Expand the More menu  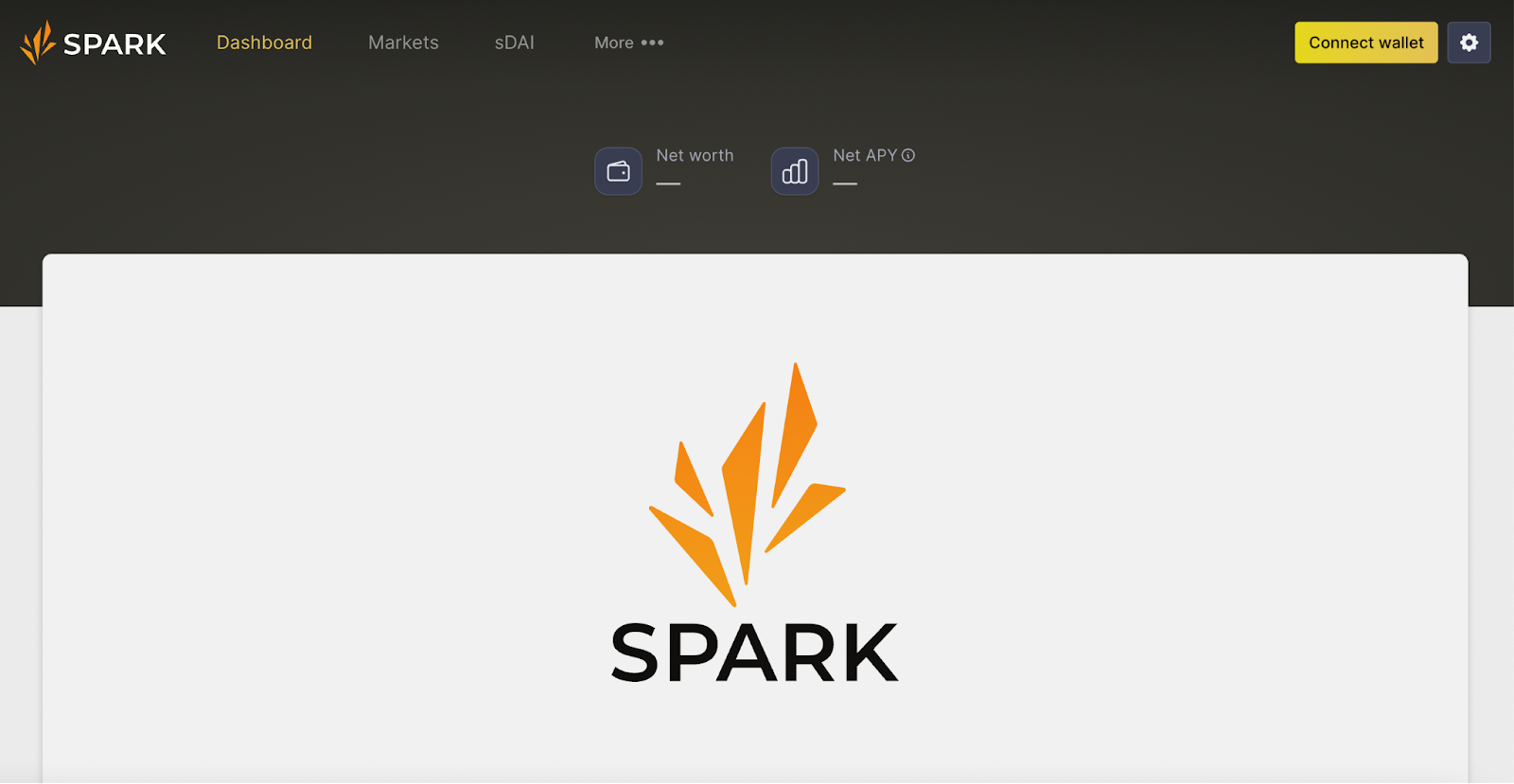(629, 43)
